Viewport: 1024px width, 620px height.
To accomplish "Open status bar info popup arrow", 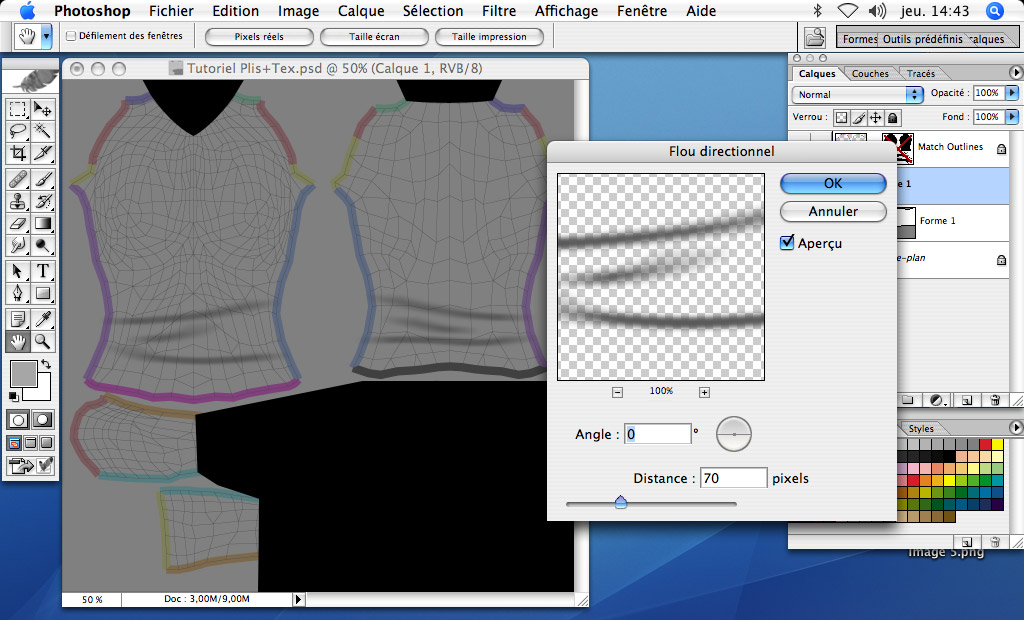I will (x=298, y=599).
